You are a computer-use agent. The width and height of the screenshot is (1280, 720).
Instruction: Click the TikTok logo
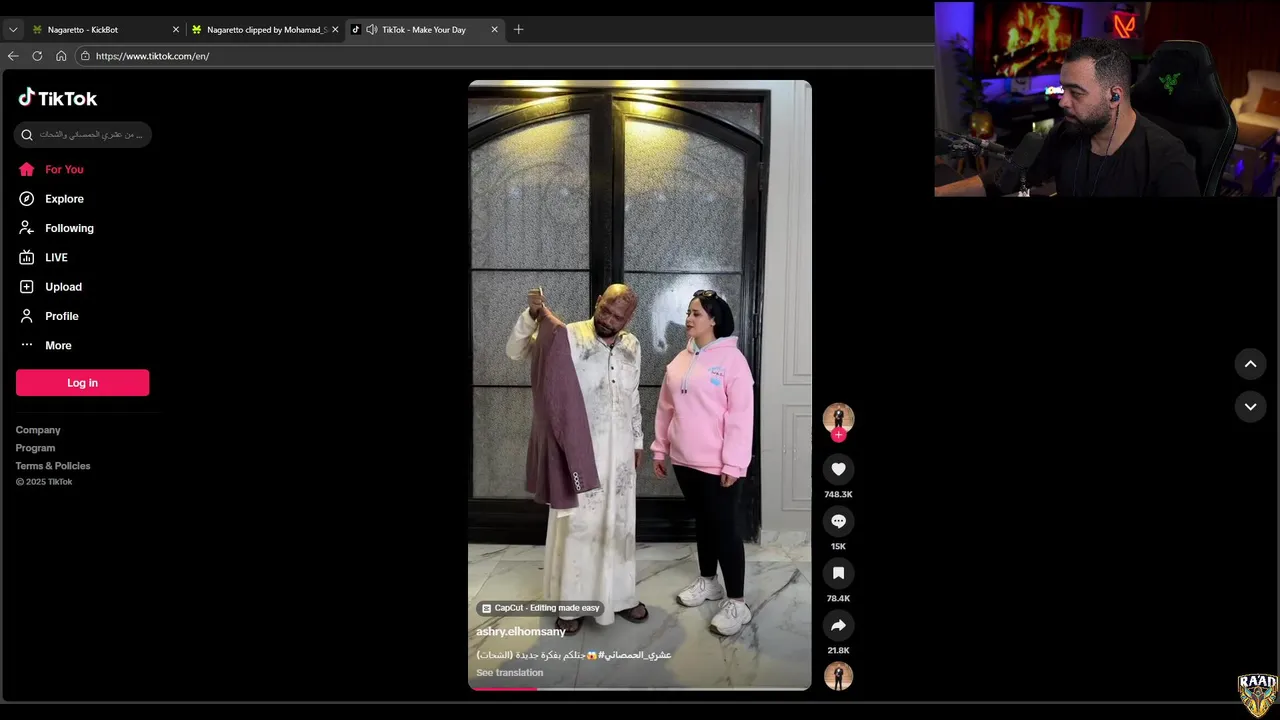pos(58,98)
